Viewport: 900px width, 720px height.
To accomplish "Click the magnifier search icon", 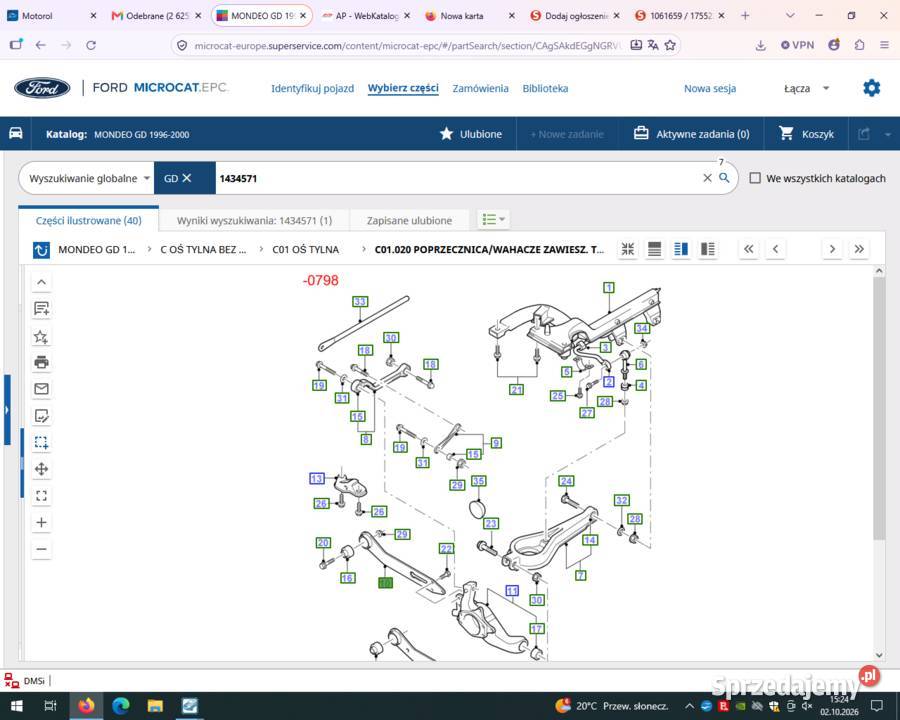I will pos(724,178).
